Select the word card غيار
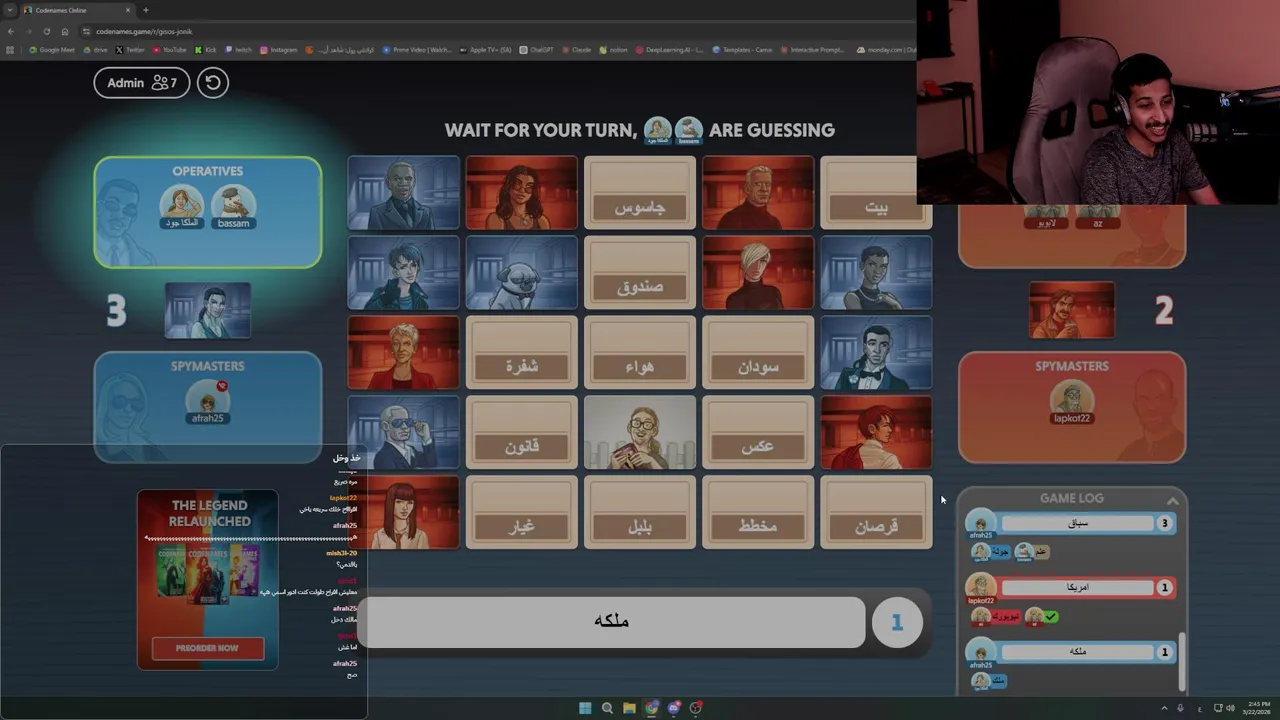The width and height of the screenshot is (1280, 720). (522, 513)
